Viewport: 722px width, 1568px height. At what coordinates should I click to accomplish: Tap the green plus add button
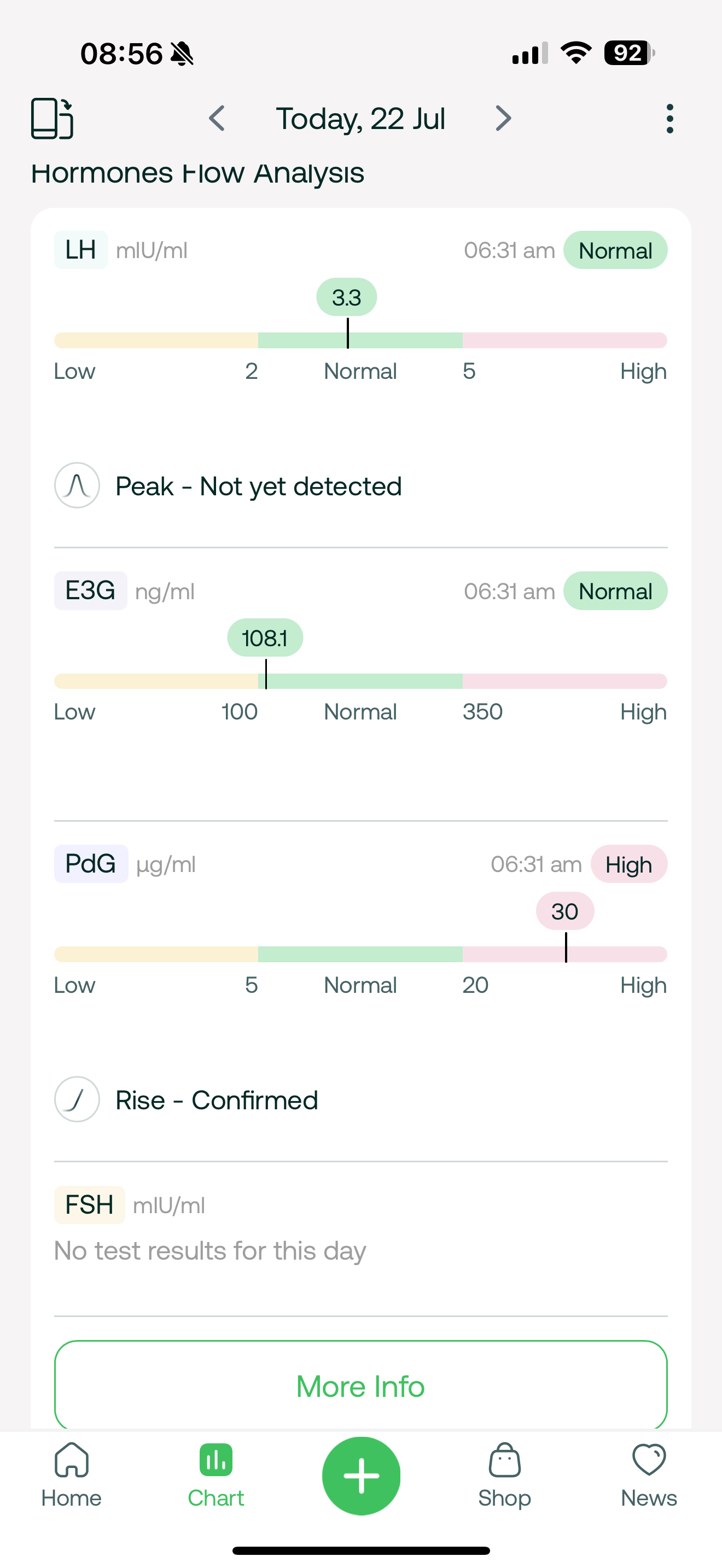click(x=361, y=1476)
